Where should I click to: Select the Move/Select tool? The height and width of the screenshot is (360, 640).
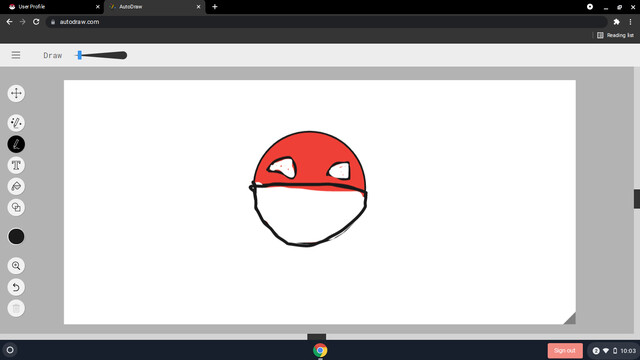16,93
